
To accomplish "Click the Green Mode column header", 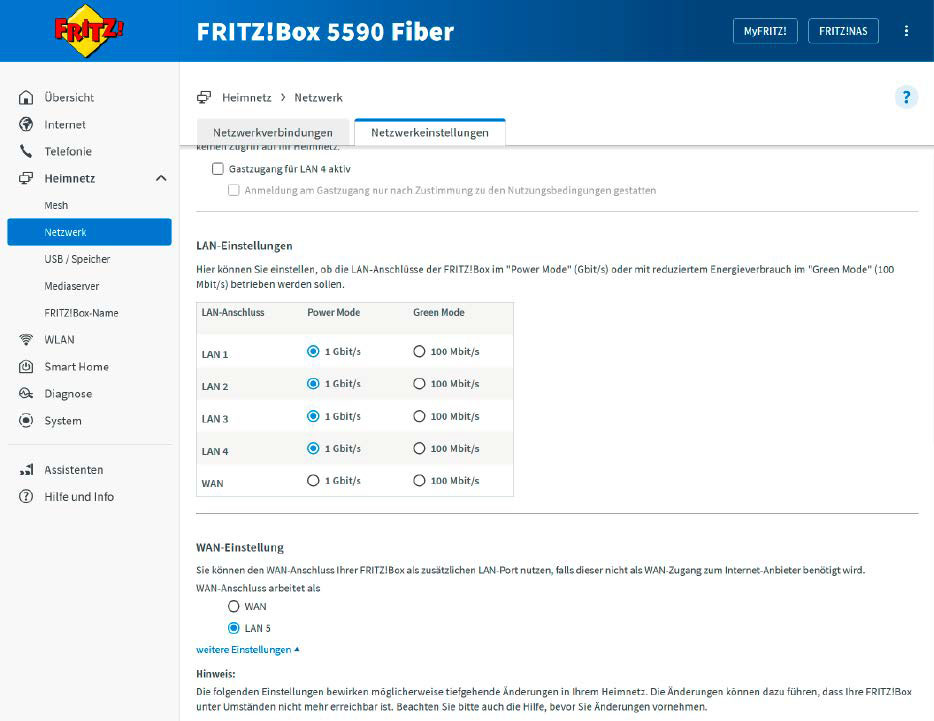I will 438,312.
